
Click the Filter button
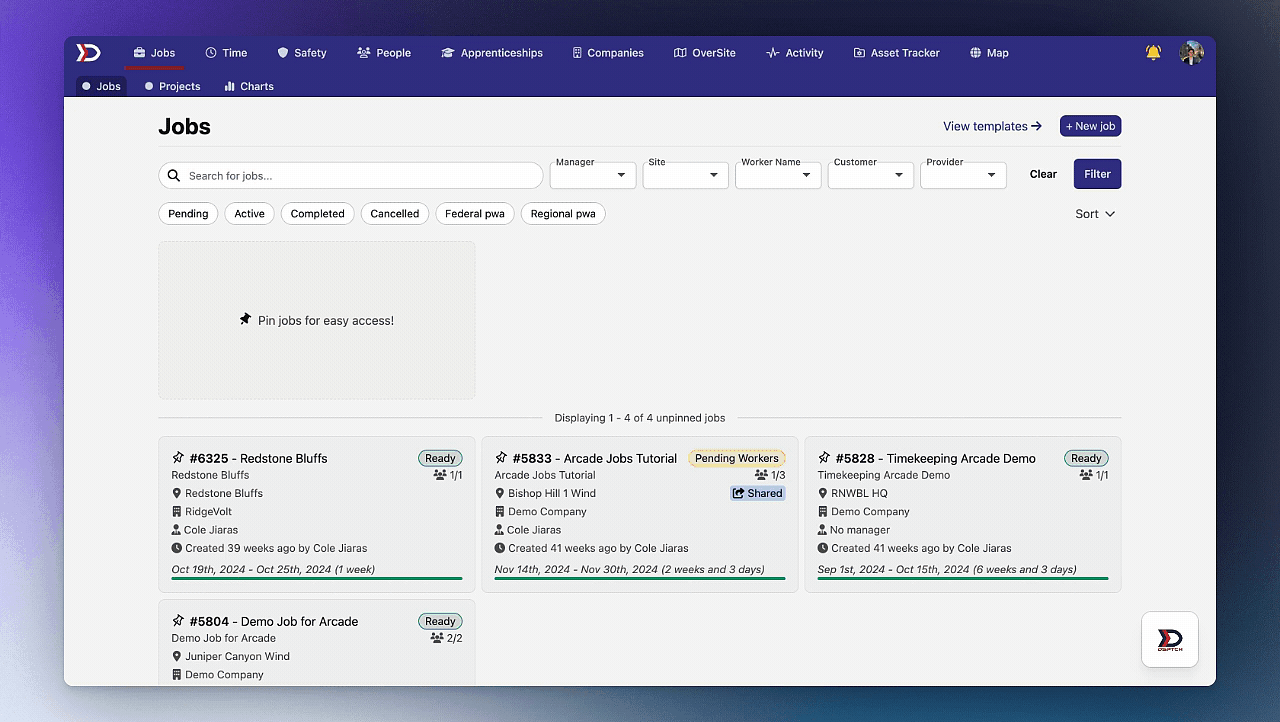click(1097, 174)
